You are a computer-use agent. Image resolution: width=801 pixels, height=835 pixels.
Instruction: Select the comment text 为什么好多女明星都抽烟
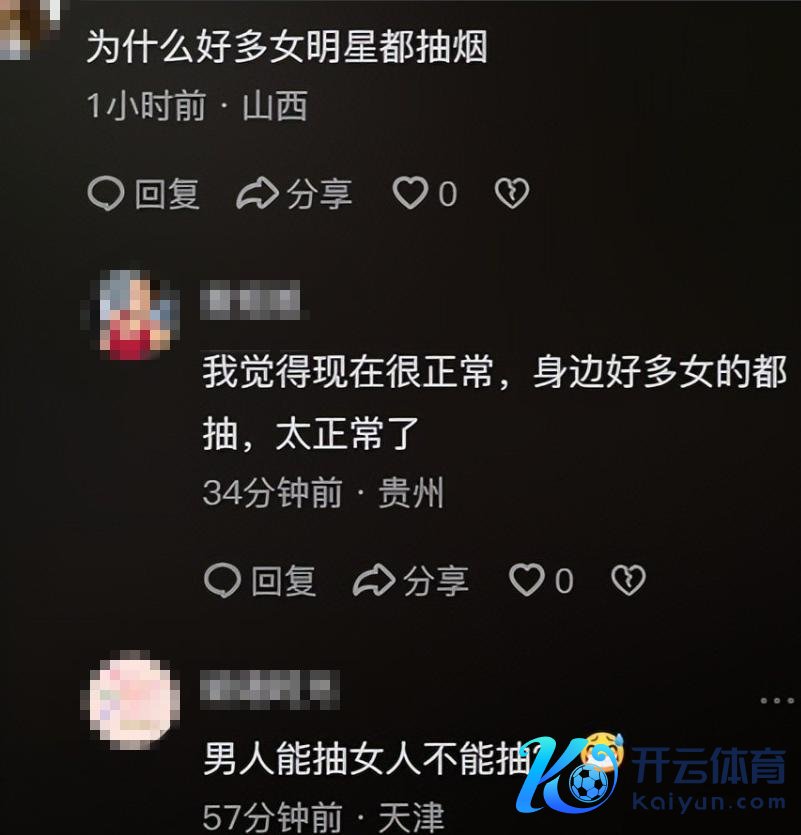point(287,47)
